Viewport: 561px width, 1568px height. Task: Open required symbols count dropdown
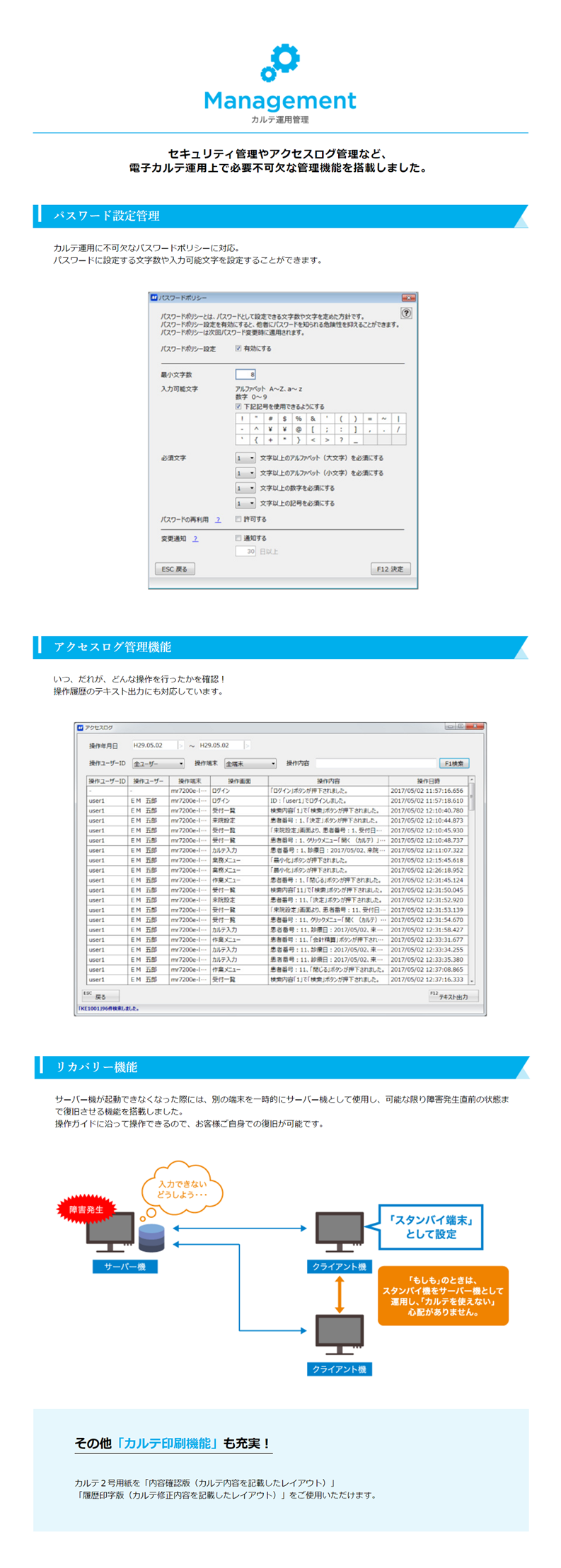coord(245,503)
